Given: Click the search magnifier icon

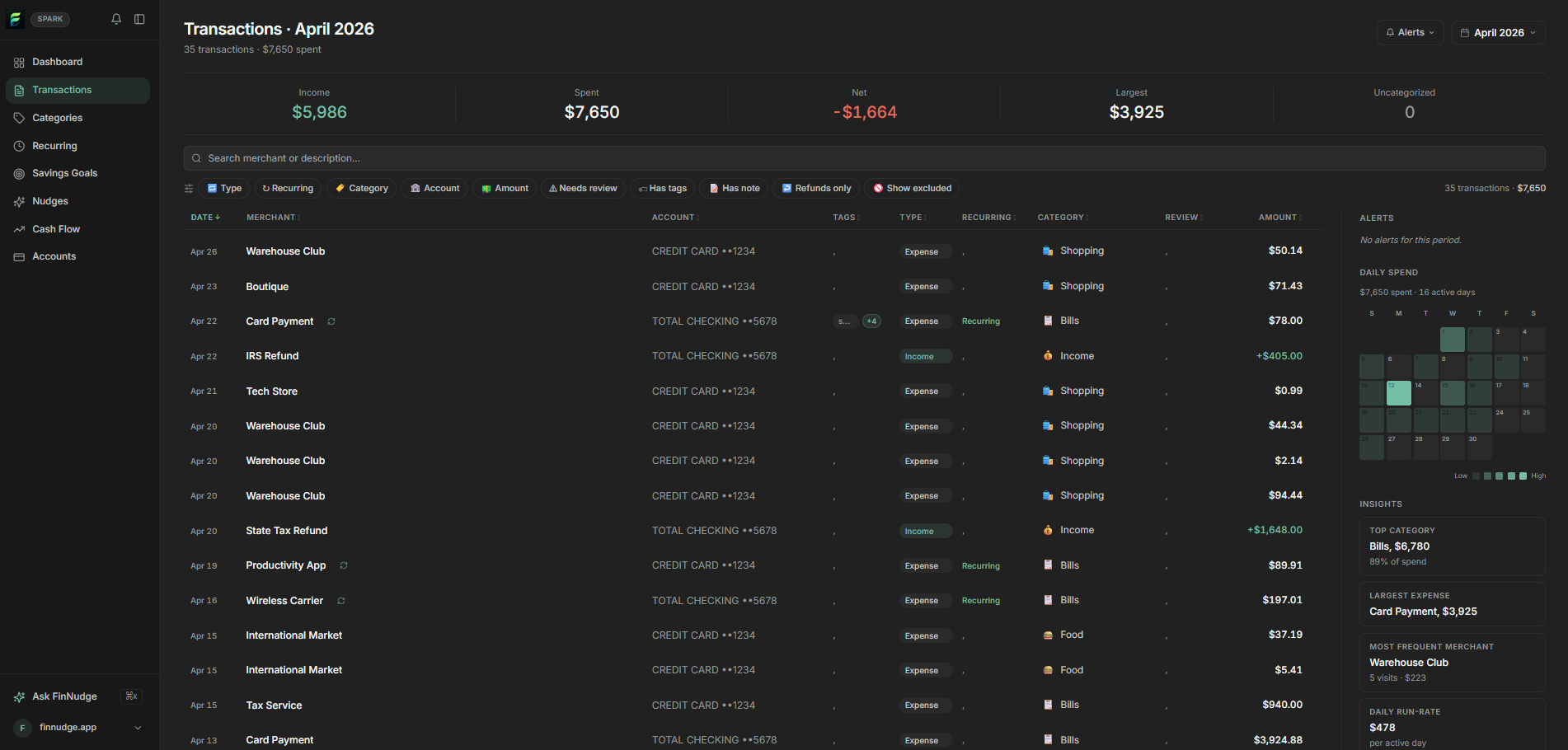Looking at the screenshot, I should coord(196,158).
